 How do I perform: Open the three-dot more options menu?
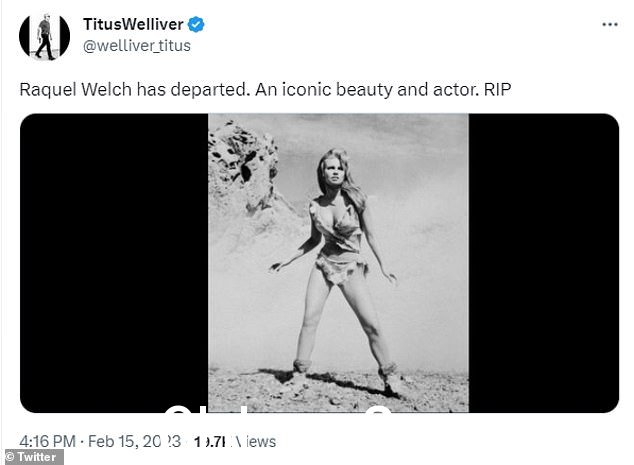point(610,25)
